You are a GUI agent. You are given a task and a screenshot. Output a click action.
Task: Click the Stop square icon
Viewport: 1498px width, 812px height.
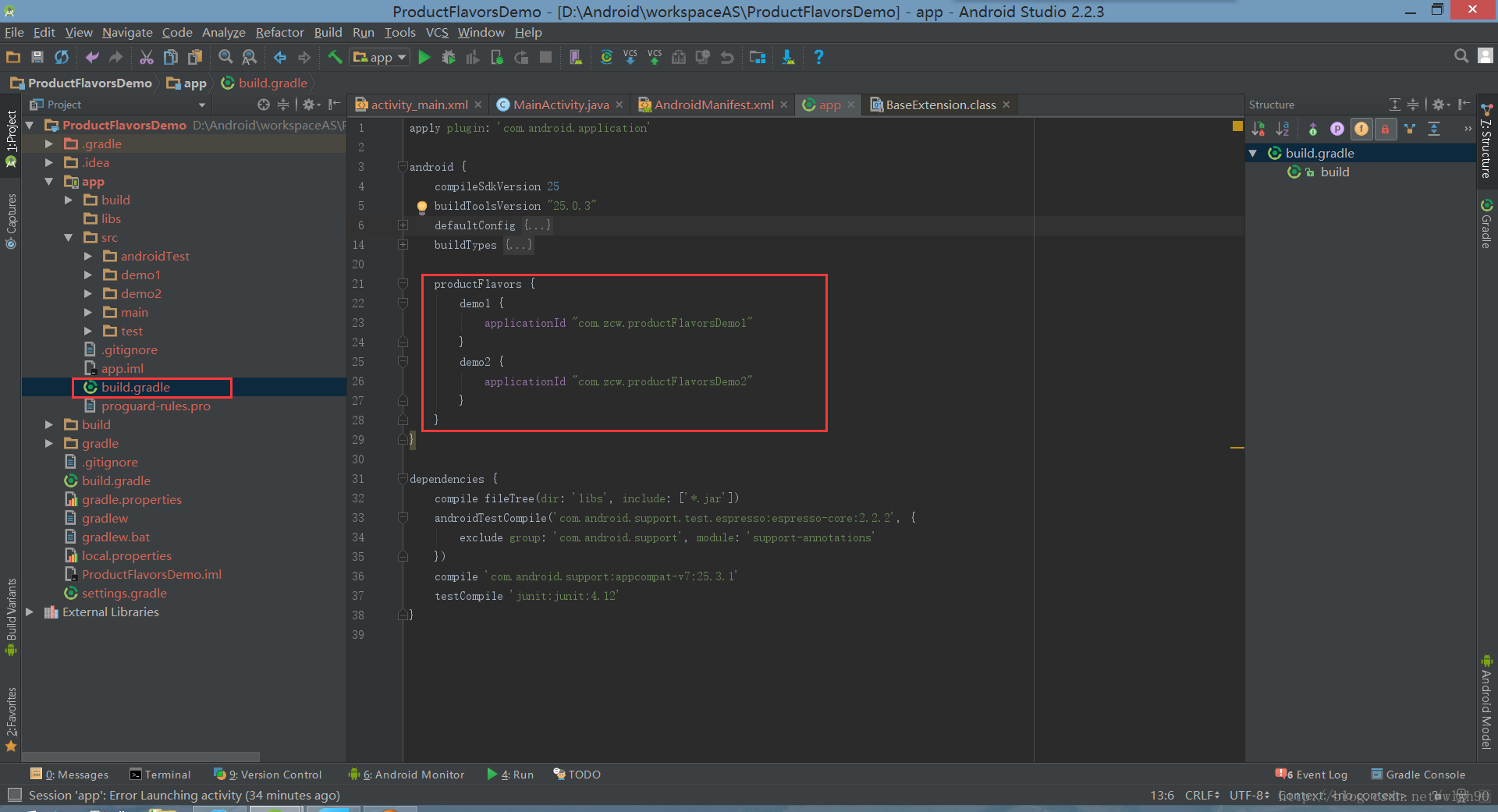[x=546, y=57]
